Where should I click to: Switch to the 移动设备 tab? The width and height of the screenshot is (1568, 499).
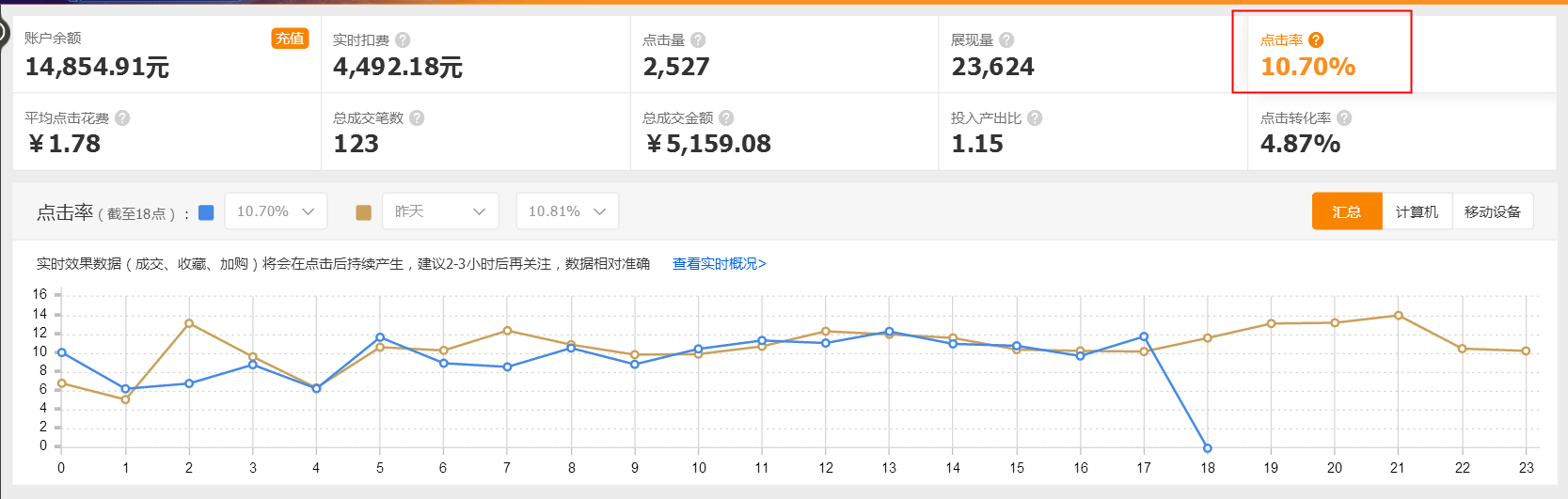(1493, 211)
